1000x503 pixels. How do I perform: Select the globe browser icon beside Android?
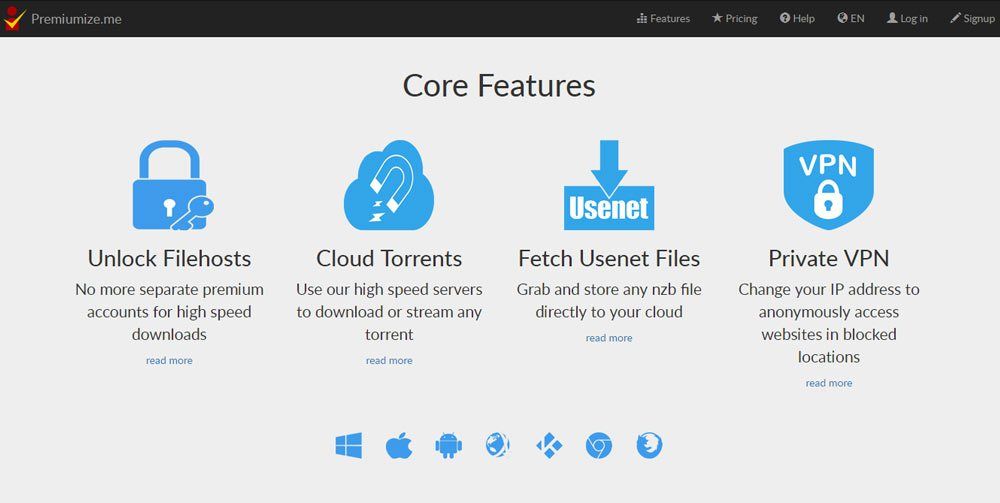(498, 445)
